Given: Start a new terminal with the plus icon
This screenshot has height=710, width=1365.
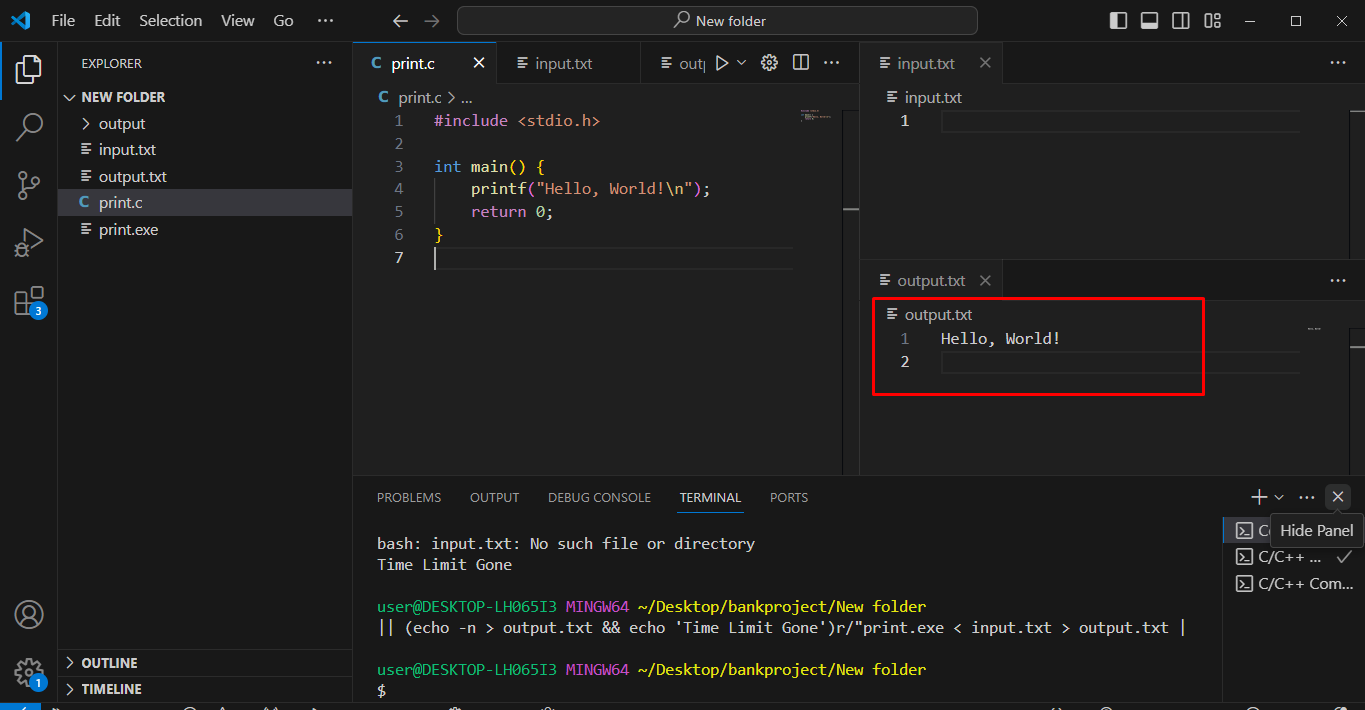Looking at the screenshot, I should click(1258, 496).
